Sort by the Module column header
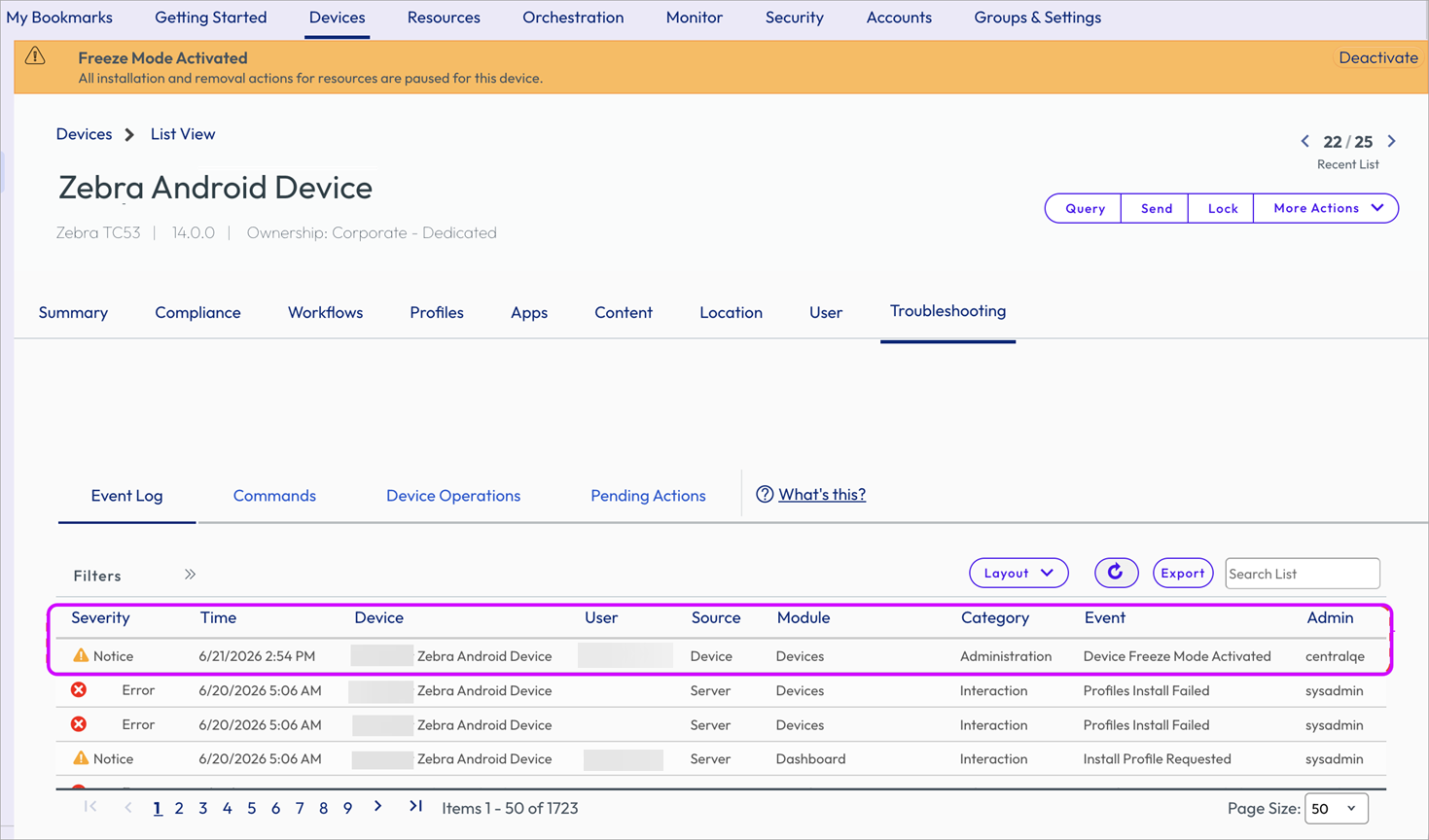This screenshot has width=1429, height=840. point(803,617)
